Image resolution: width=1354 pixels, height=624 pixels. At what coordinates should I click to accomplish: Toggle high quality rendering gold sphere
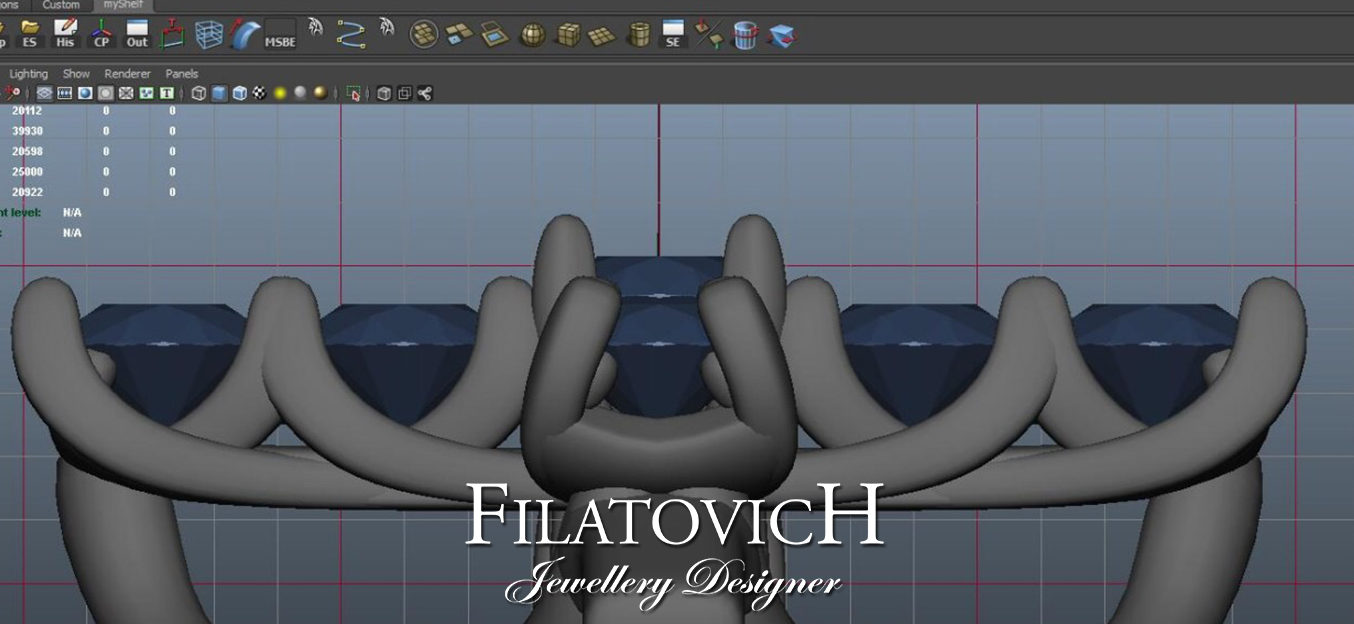320,93
